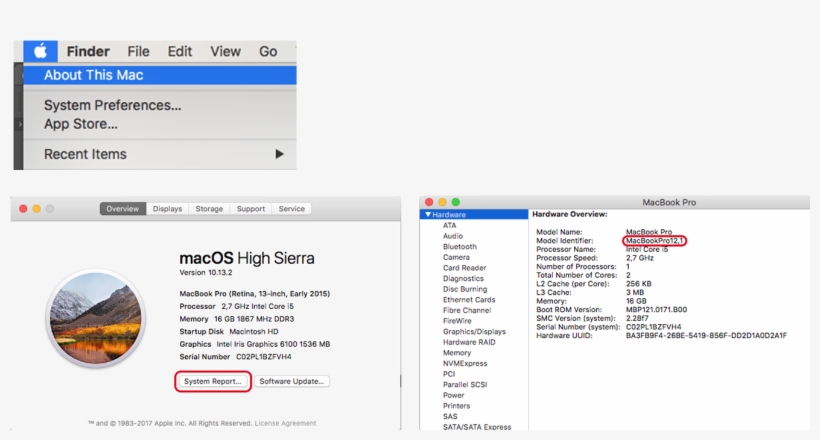The height and width of the screenshot is (440, 820).
Task: Open the Edit menu
Action: (x=179, y=51)
